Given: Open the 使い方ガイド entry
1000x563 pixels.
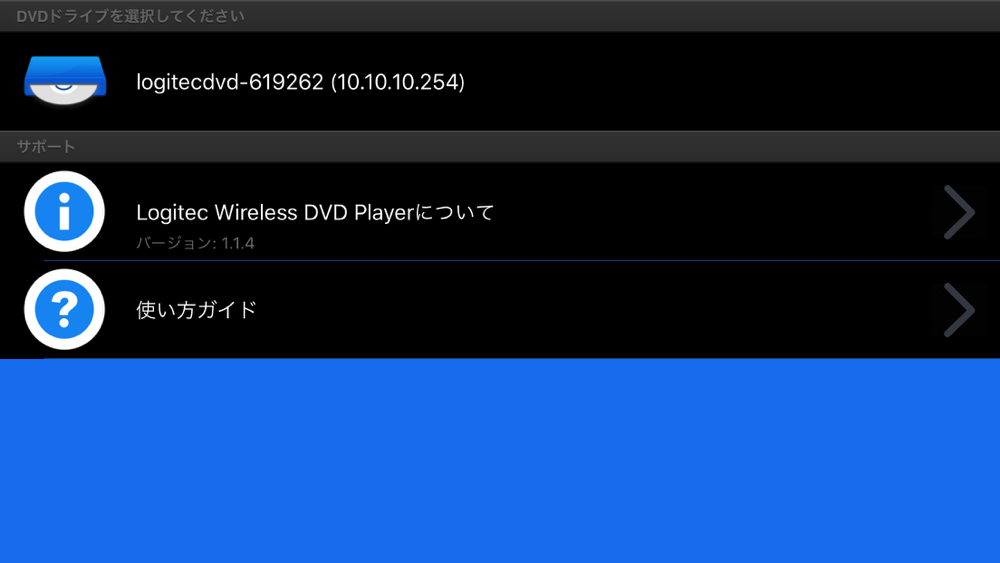Looking at the screenshot, I should coord(500,310).
